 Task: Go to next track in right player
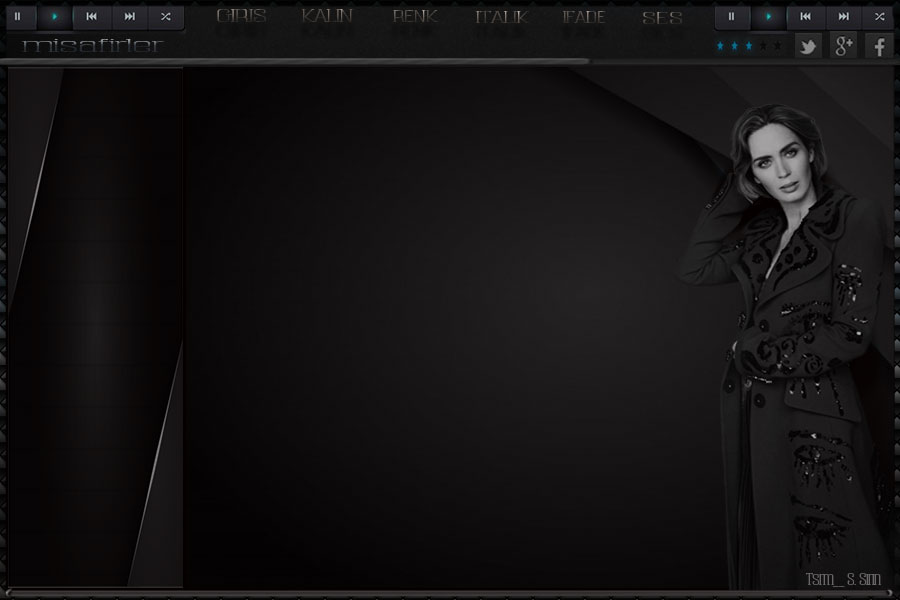point(843,17)
